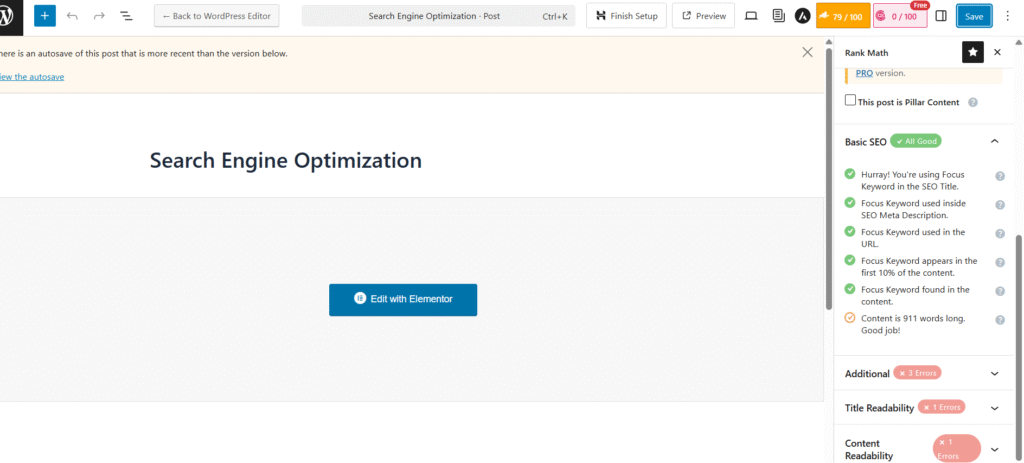The width and height of the screenshot is (1024, 463).
Task: Check the Pillar Content checkbox
Action: coord(850,101)
